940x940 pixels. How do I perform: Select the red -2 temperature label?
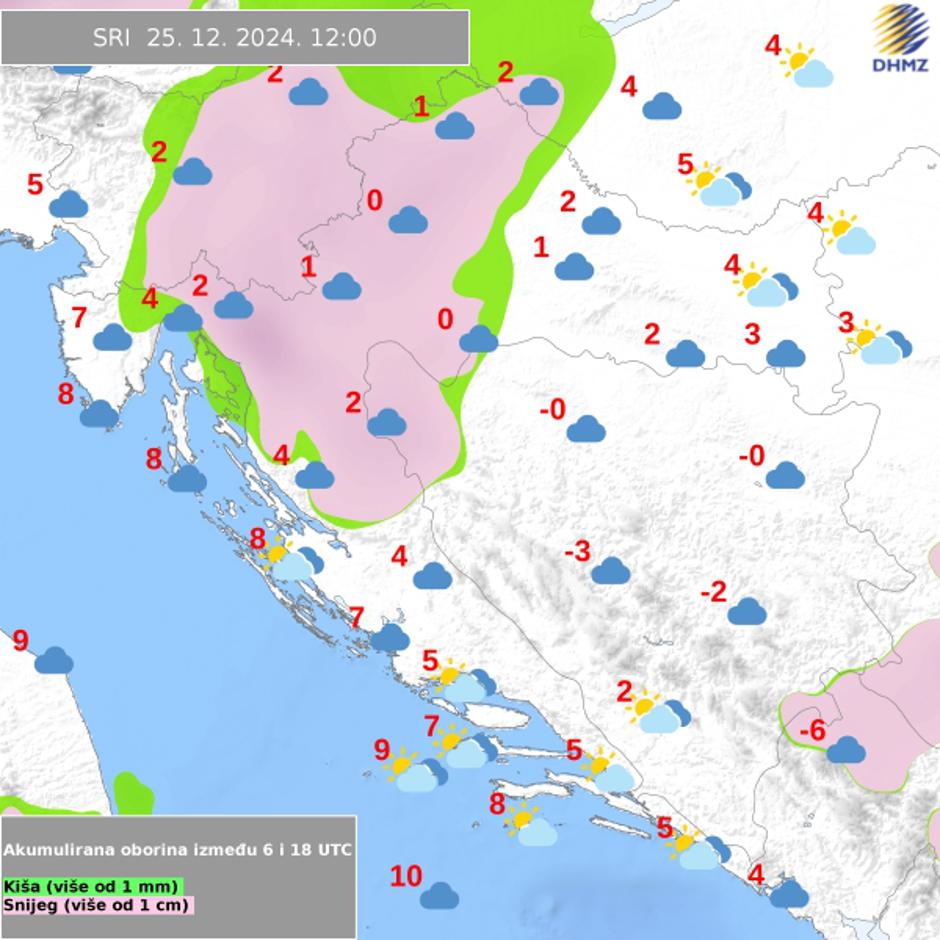coord(713,592)
